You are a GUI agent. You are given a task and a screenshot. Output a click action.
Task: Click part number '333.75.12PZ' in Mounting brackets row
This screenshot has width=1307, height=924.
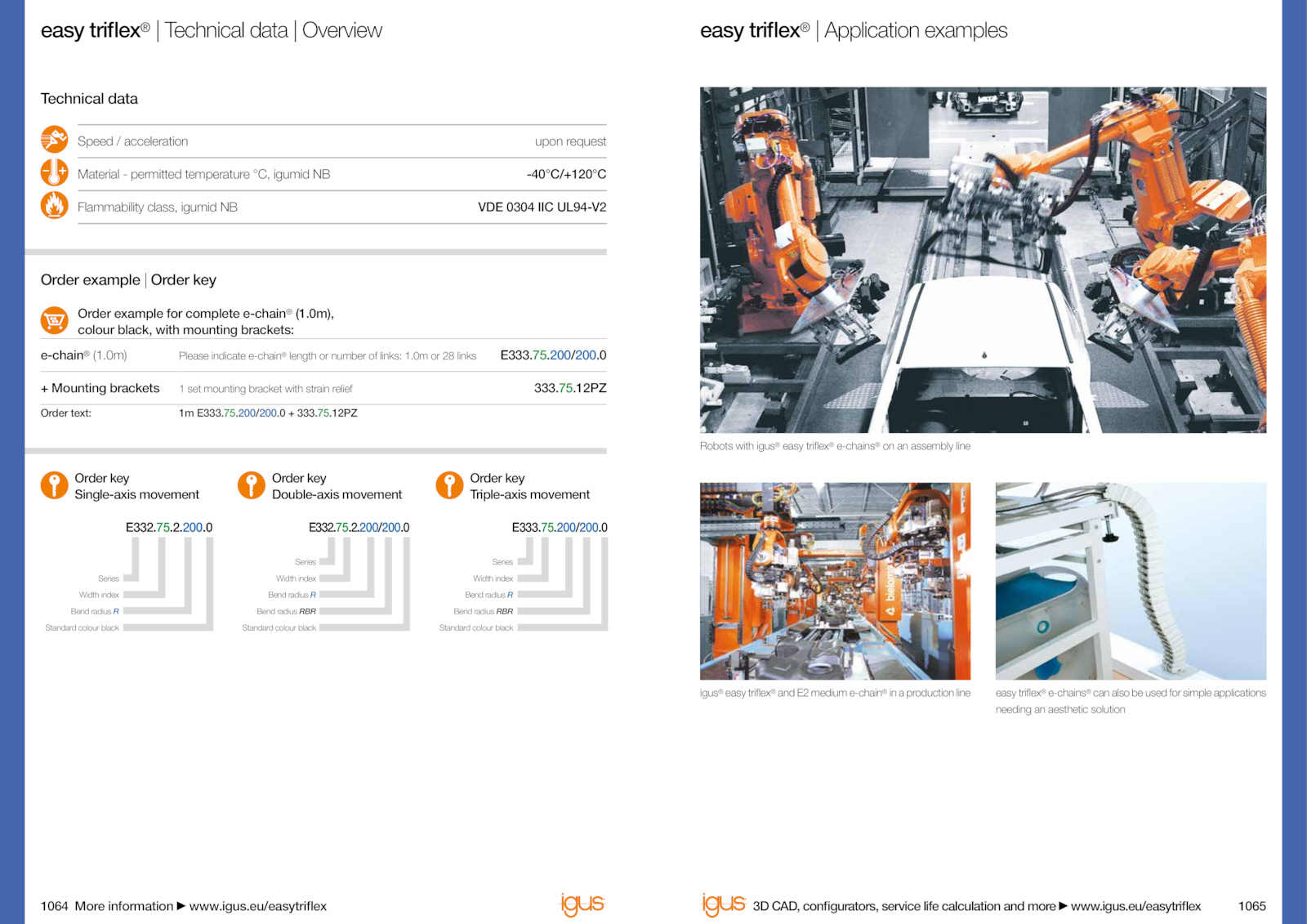[570, 388]
